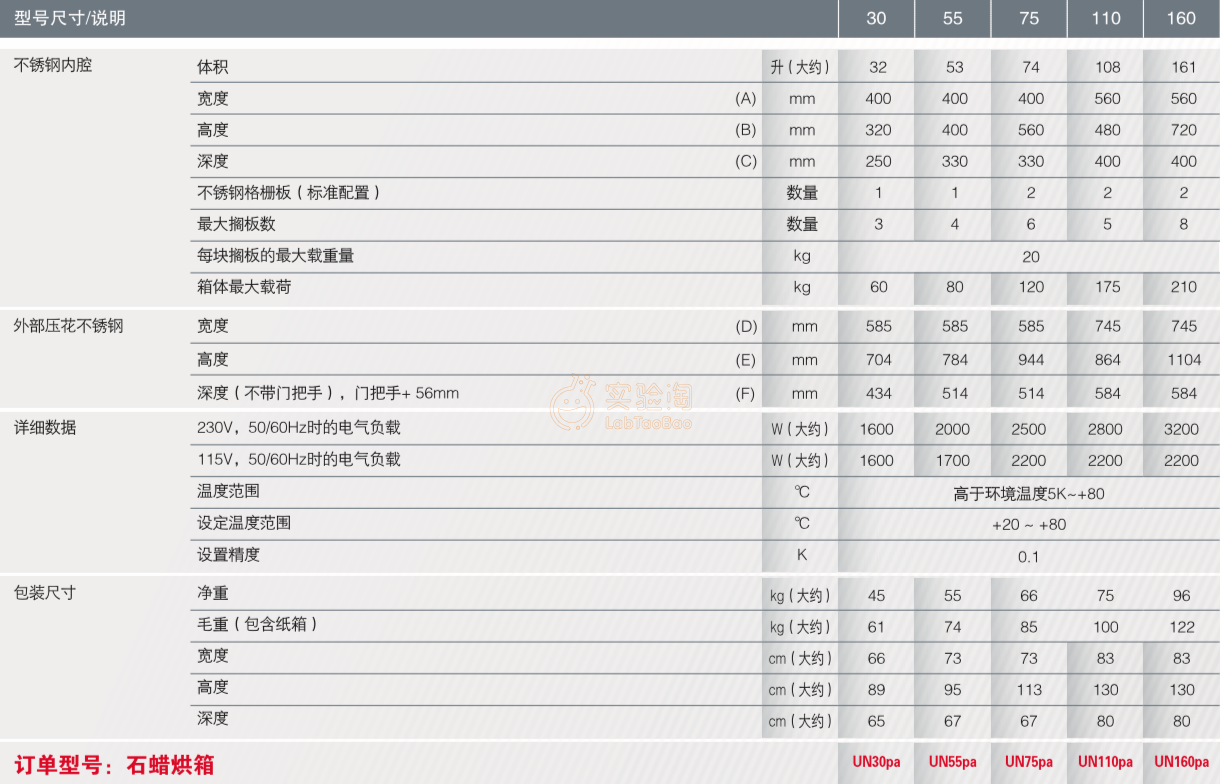
Task: Click the 不锈钢格栅板 (标准配置) row label
Action: point(289,192)
